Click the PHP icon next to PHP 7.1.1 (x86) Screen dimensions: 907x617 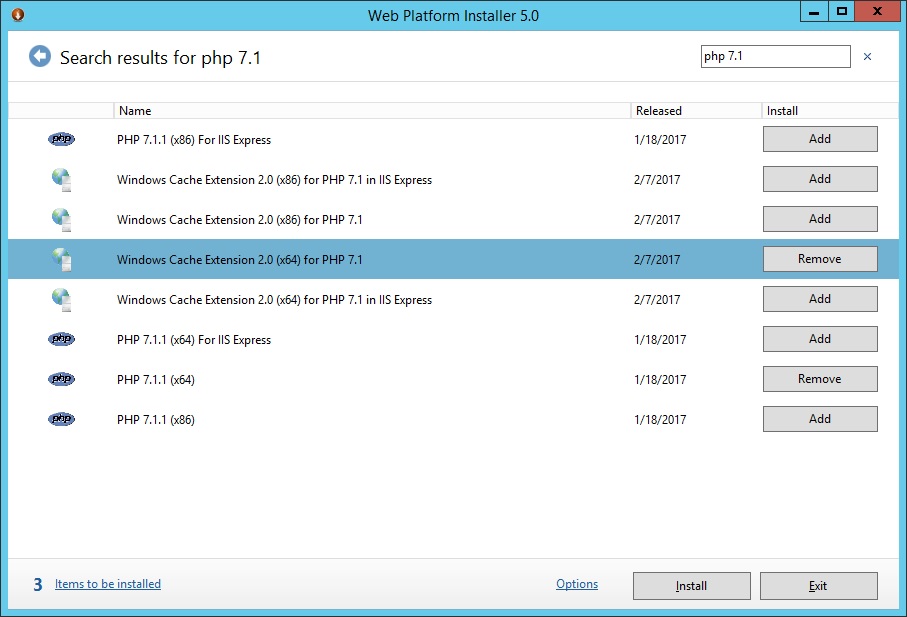[x=61, y=419]
